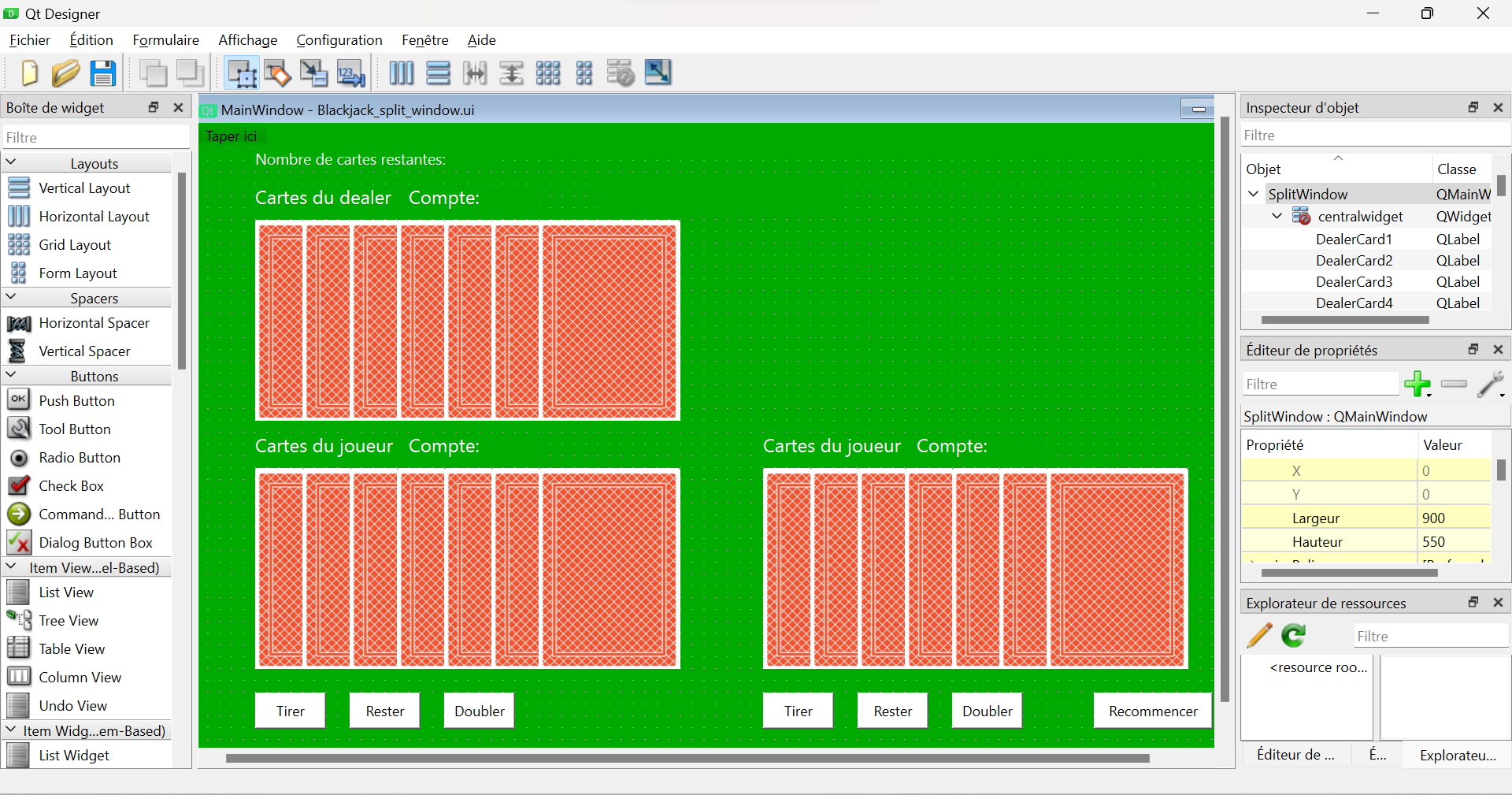Click pencil Edit Resources icon

tap(1259, 635)
